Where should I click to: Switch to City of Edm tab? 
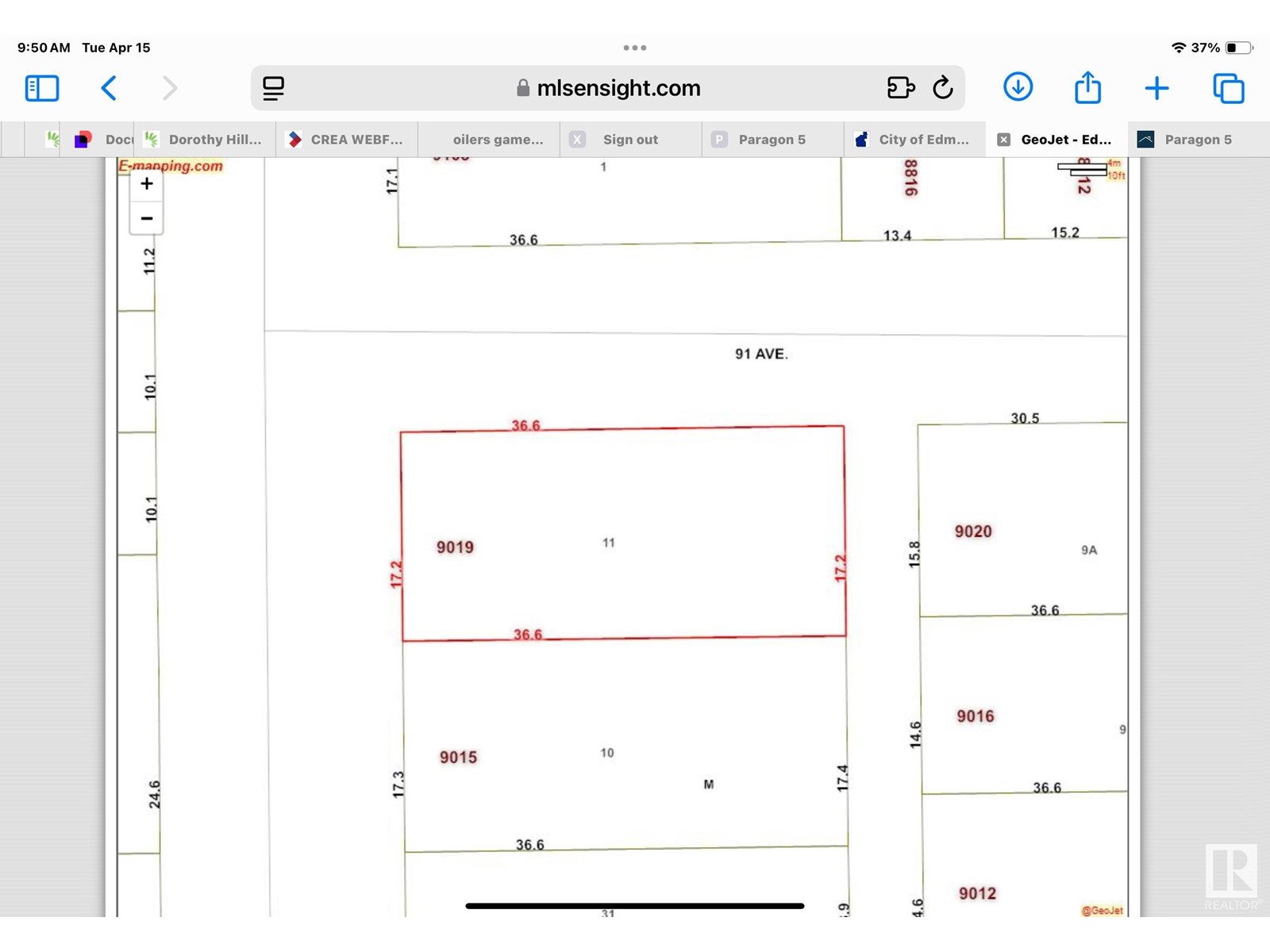915,140
